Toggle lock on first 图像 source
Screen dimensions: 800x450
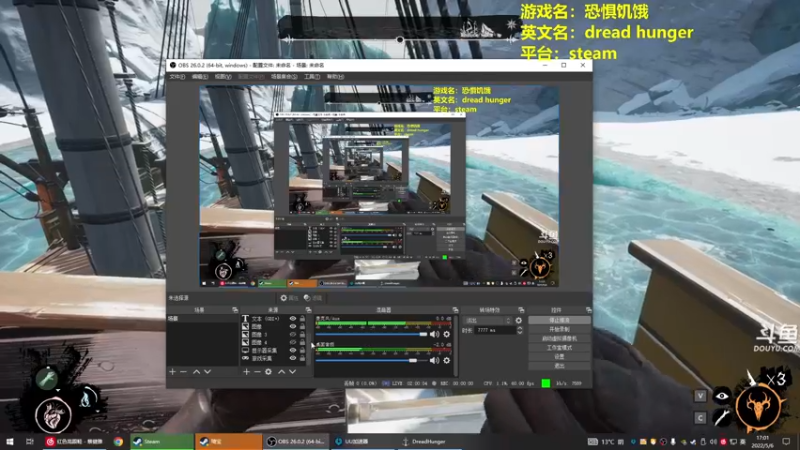303,327
